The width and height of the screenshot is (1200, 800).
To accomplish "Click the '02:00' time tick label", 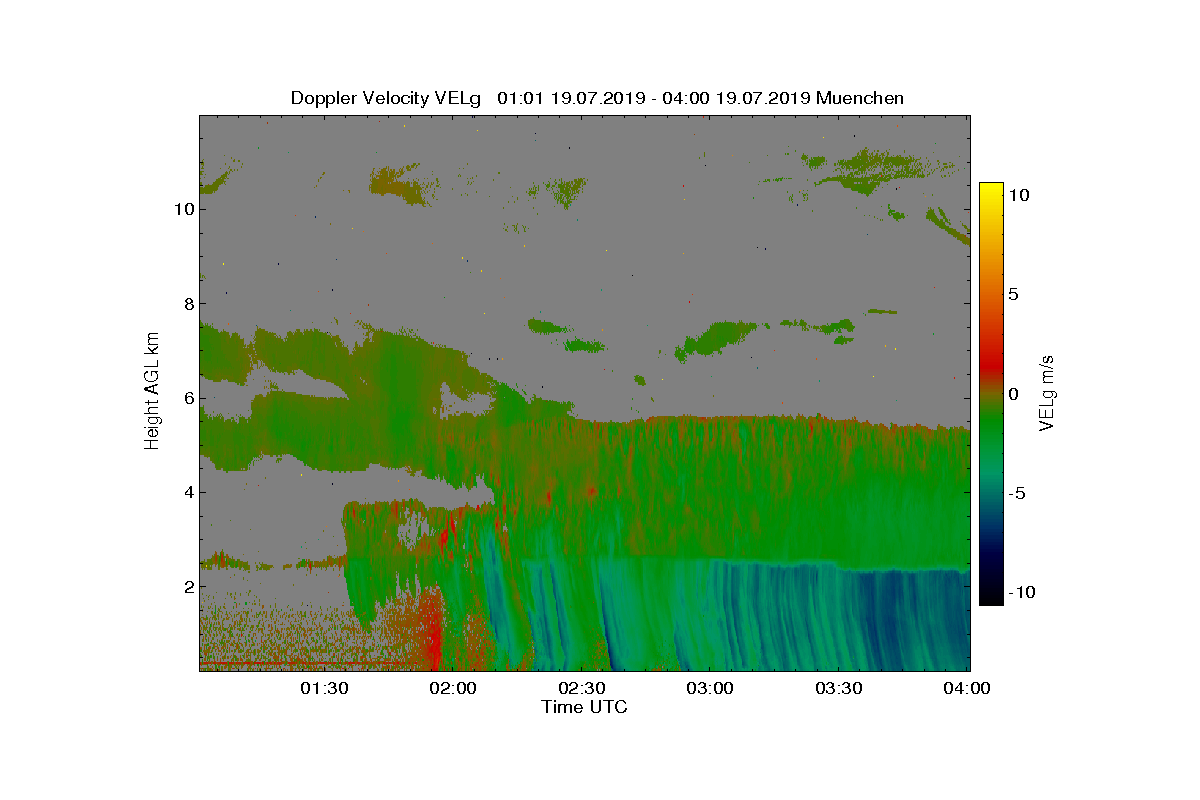I will [x=454, y=689].
